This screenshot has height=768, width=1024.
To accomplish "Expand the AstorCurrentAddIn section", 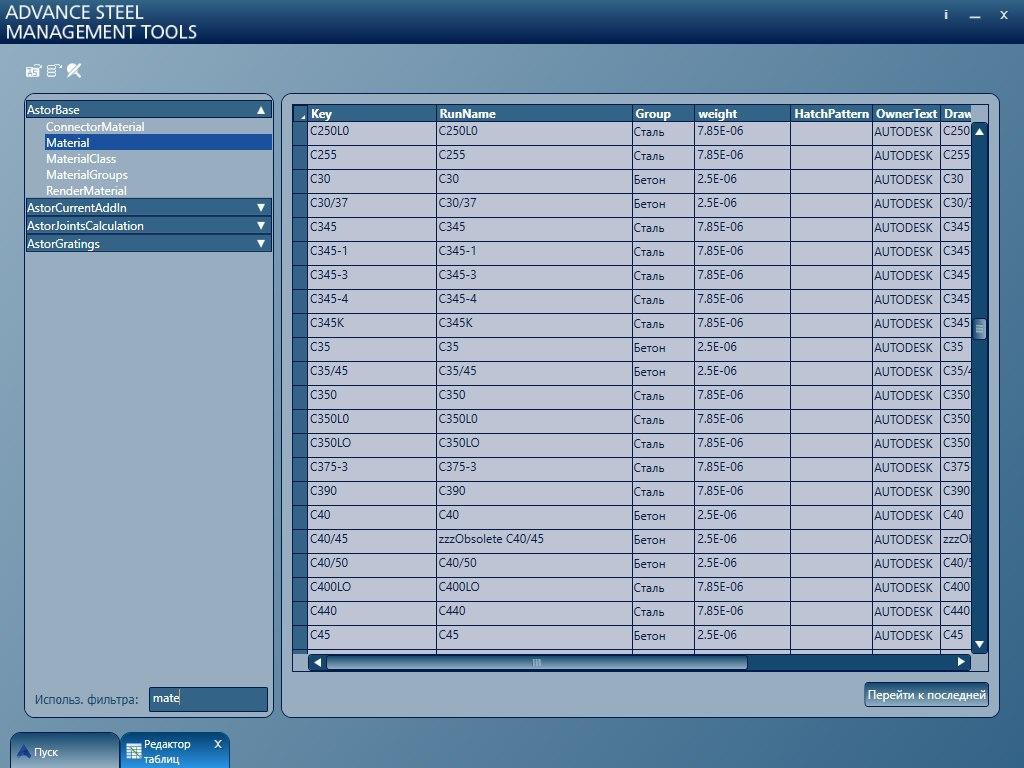I will tap(261, 208).
